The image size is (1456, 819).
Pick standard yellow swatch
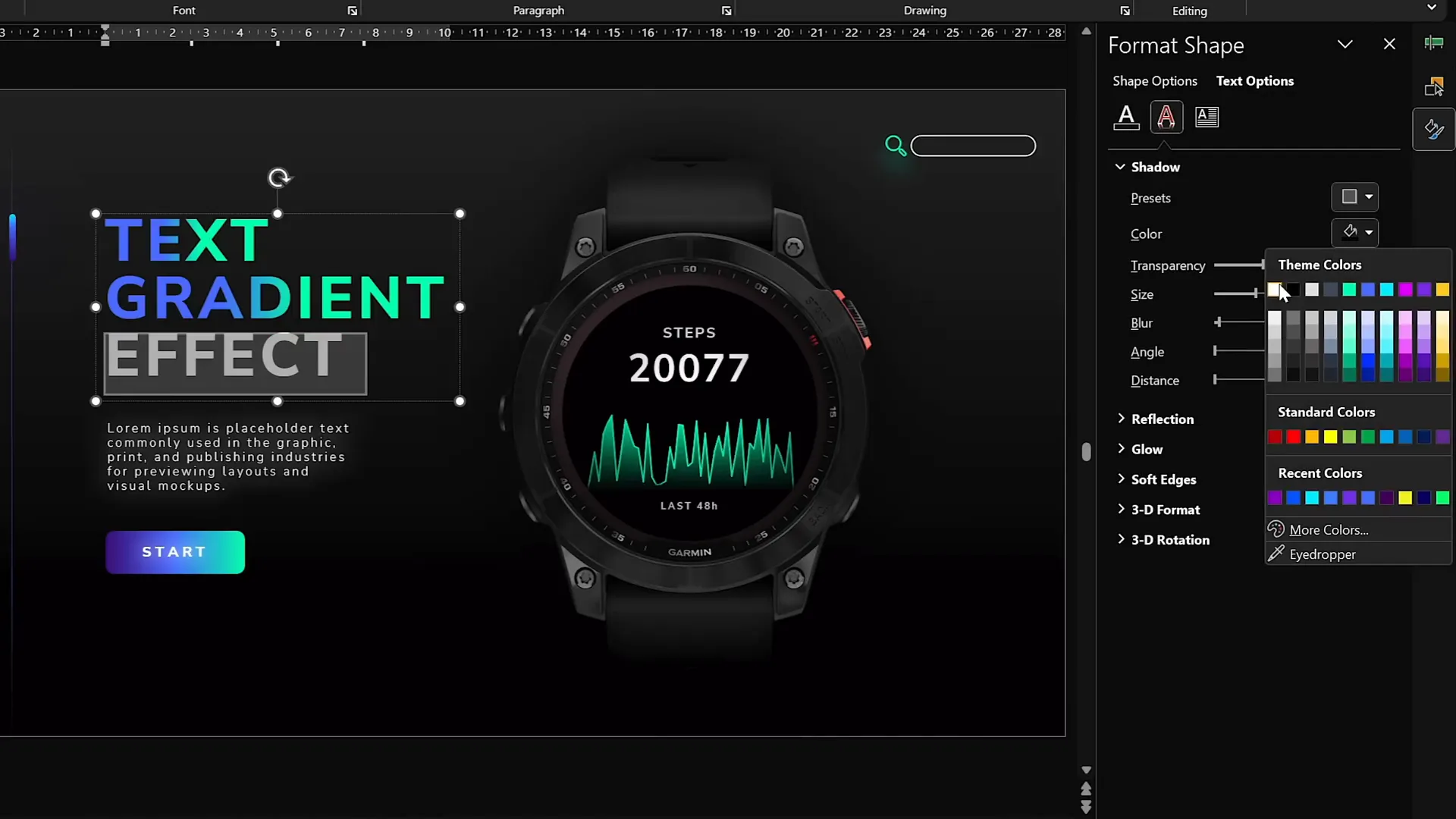click(x=1330, y=437)
